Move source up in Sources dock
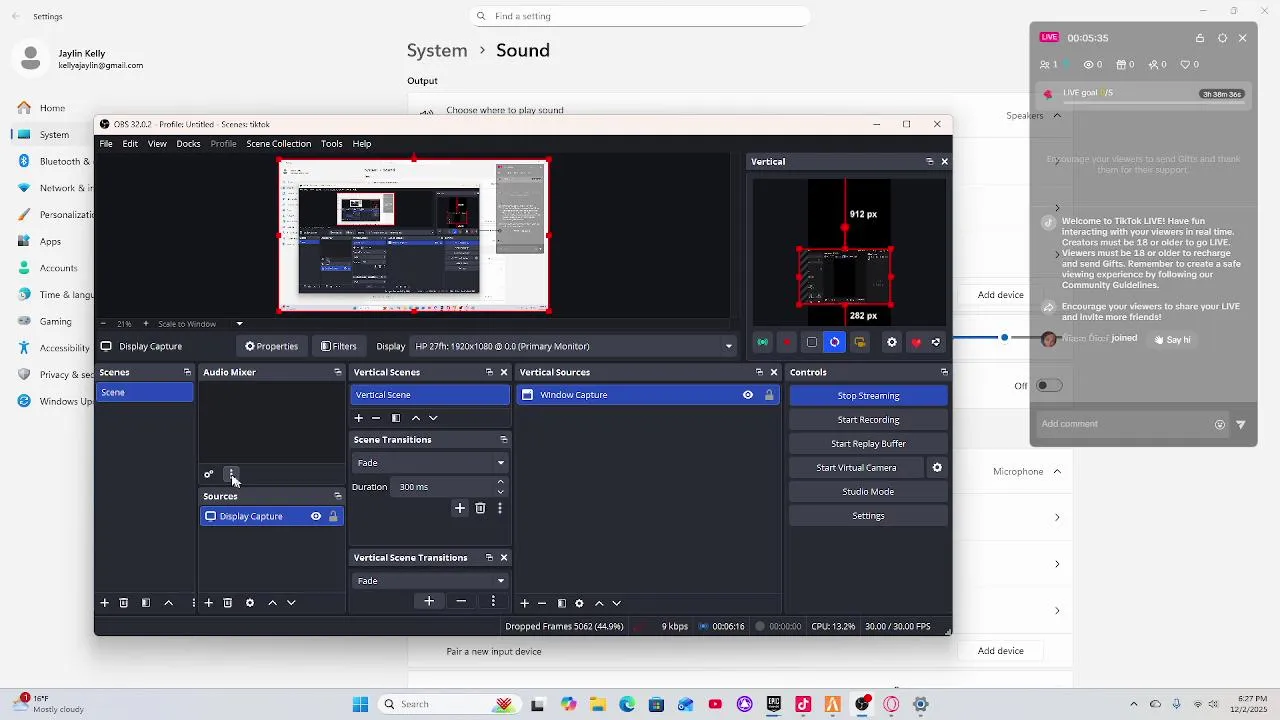1280x720 pixels. tap(272, 603)
